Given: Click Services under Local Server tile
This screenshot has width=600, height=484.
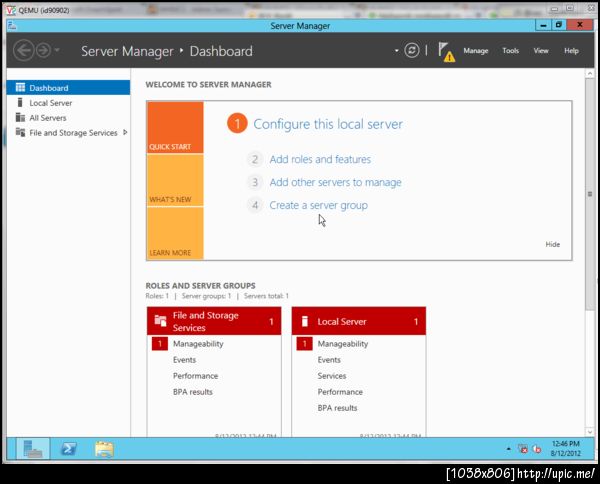Looking at the screenshot, I should pyautogui.click(x=332, y=376).
